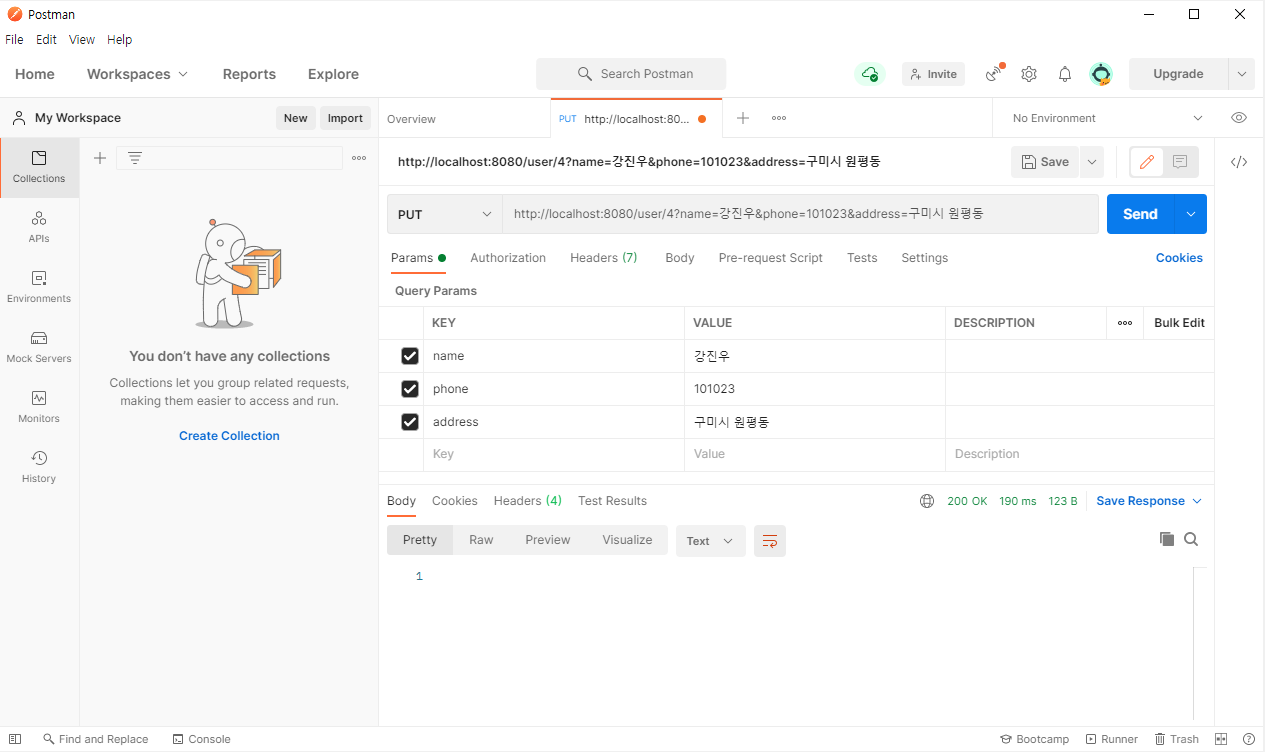Switch to the Pre-request Script tab
The width and height of the screenshot is (1265, 752).
pos(771,258)
